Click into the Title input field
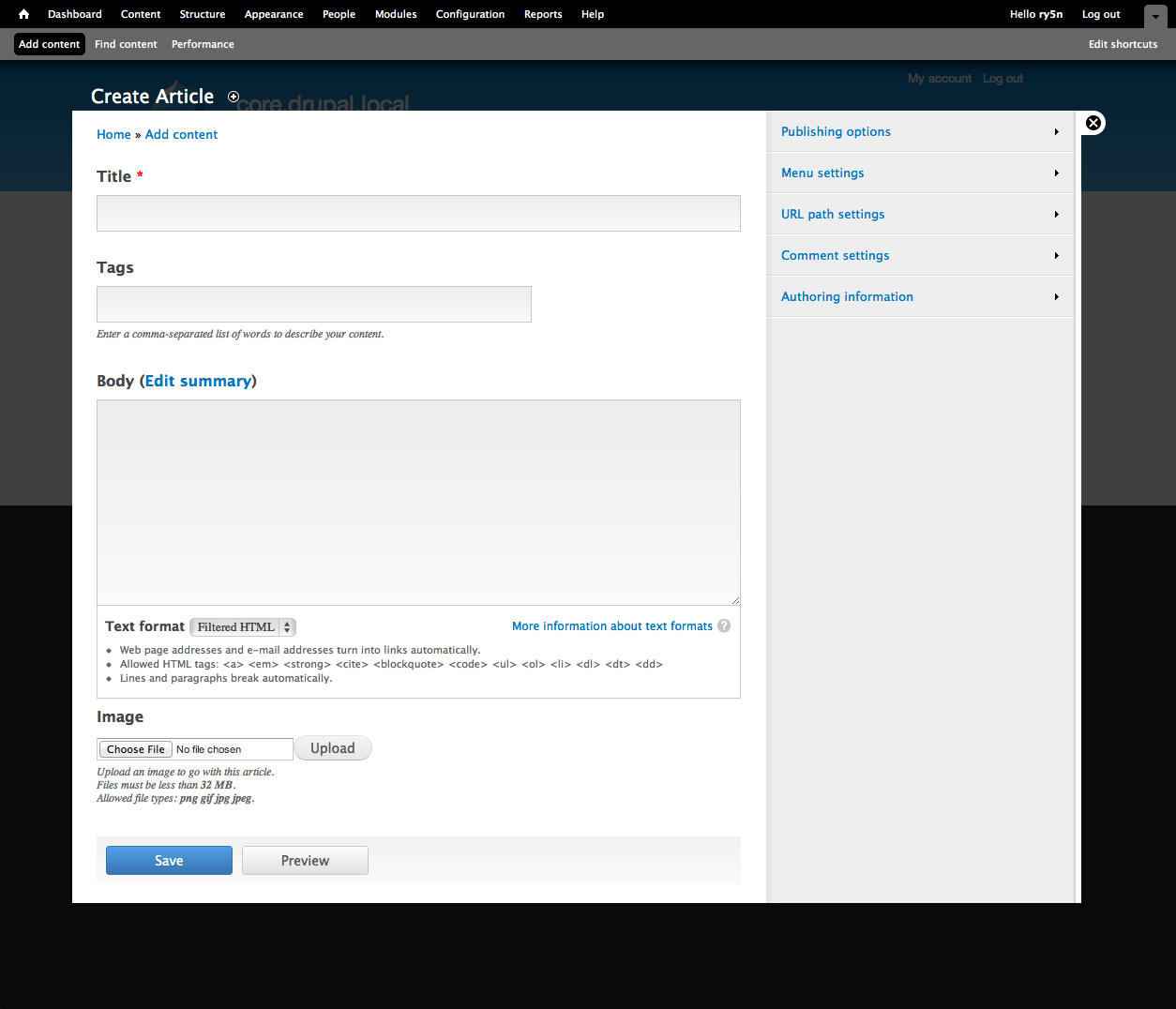This screenshot has height=1009, width=1176. [x=418, y=214]
